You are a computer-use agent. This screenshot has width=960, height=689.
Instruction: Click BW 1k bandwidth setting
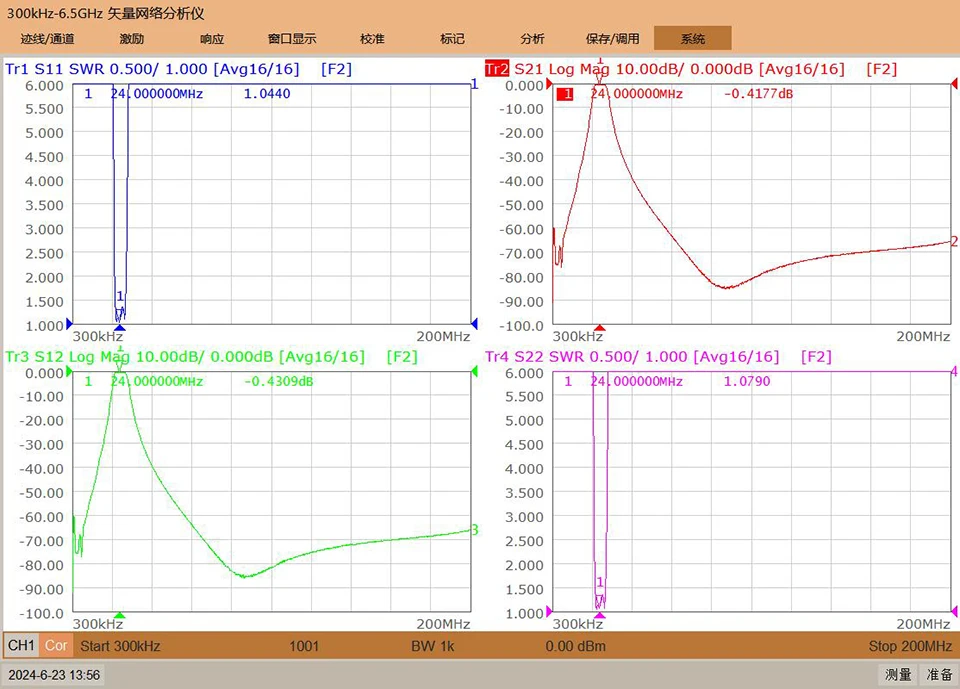[x=432, y=646]
